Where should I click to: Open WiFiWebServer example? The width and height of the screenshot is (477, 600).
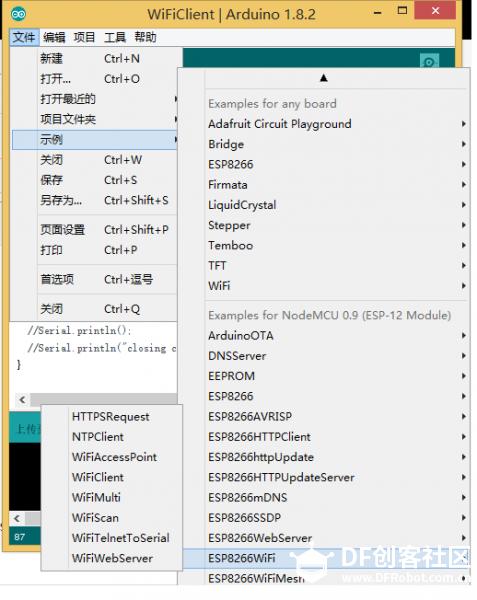point(111,559)
